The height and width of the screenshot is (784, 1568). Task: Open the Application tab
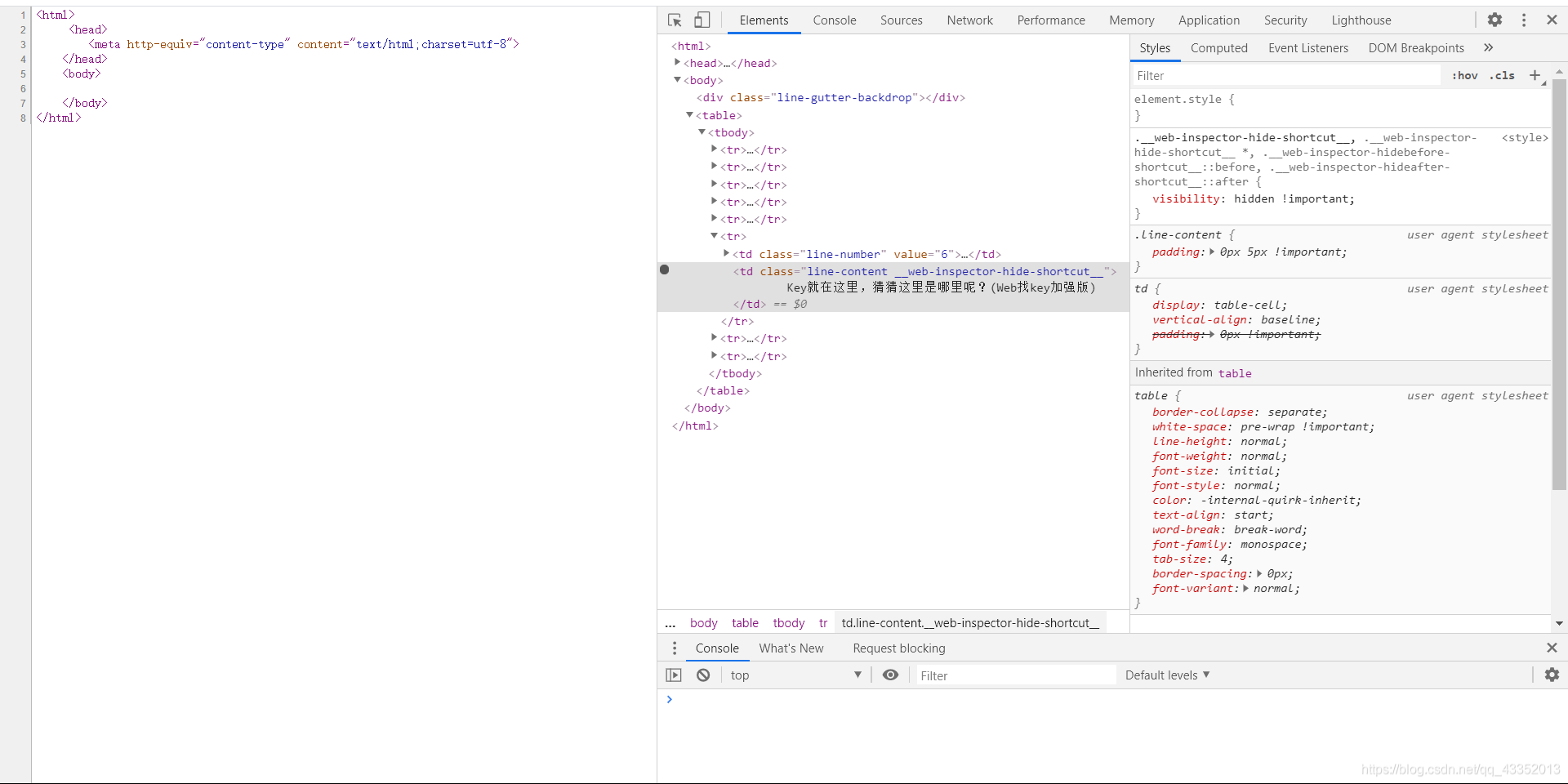pos(1209,20)
